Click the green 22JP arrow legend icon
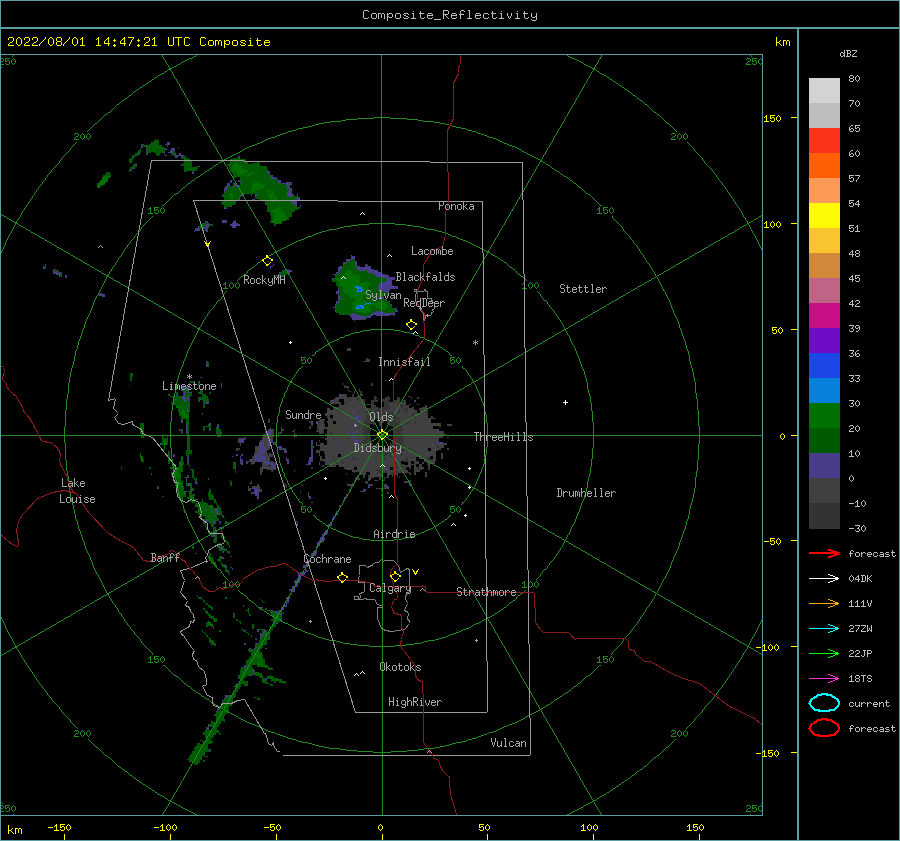 824,653
